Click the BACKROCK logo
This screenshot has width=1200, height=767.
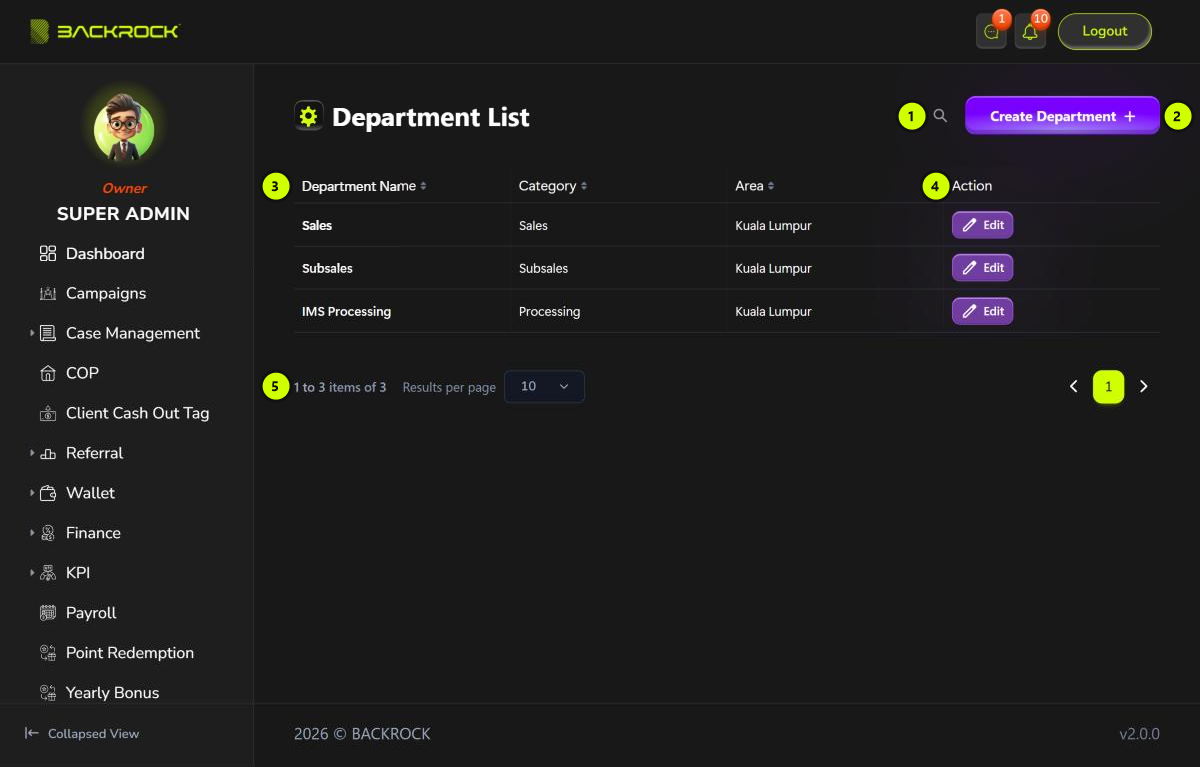[104, 32]
